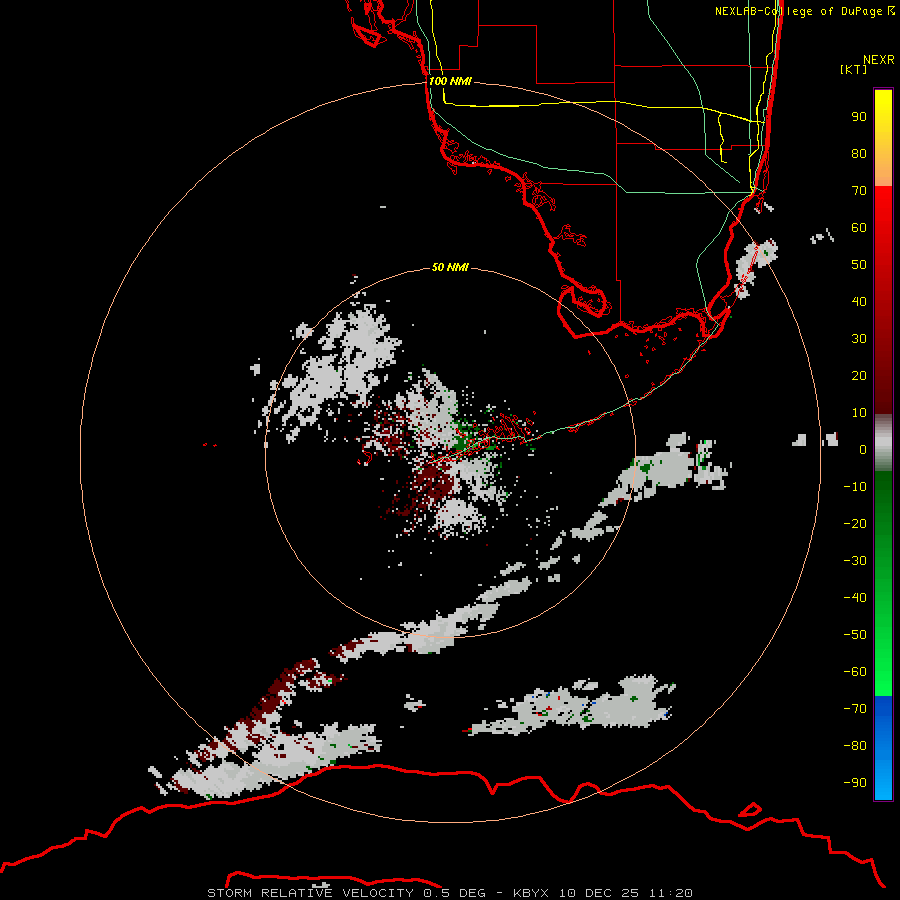The height and width of the screenshot is (900, 900).
Task: Click the "-20" value on velocity scale
Action: coord(855,523)
